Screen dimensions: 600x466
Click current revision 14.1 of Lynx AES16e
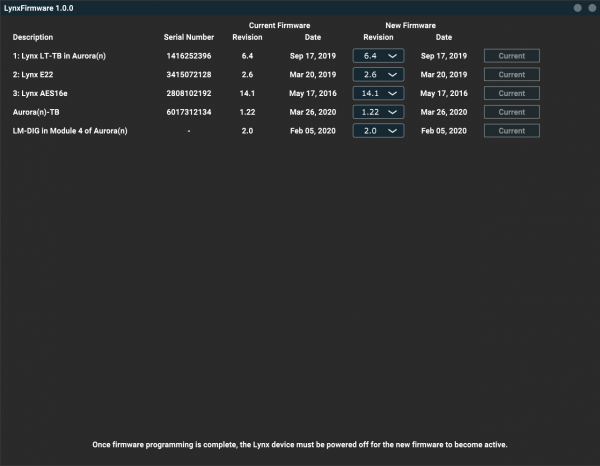247,93
